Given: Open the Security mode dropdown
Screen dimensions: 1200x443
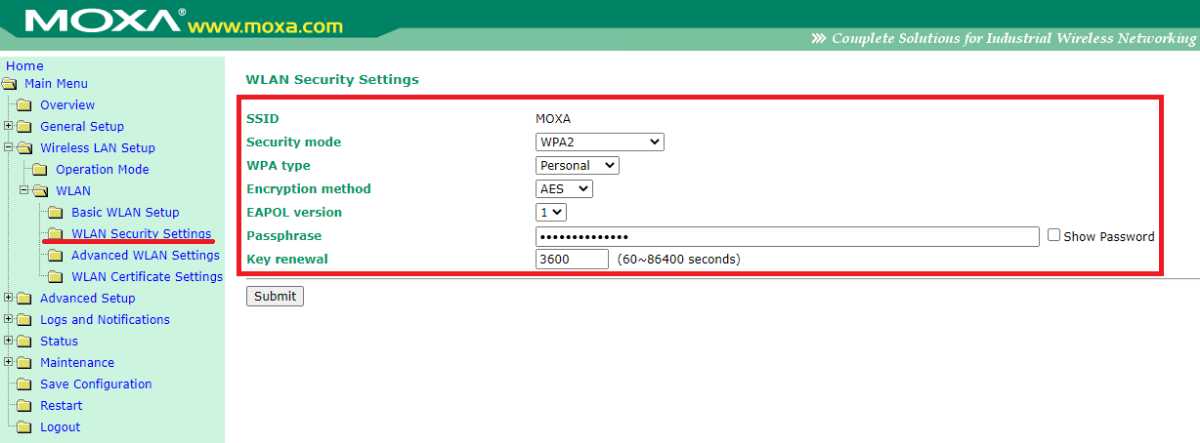Looking at the screenshot, I should (x=599, y=142).
